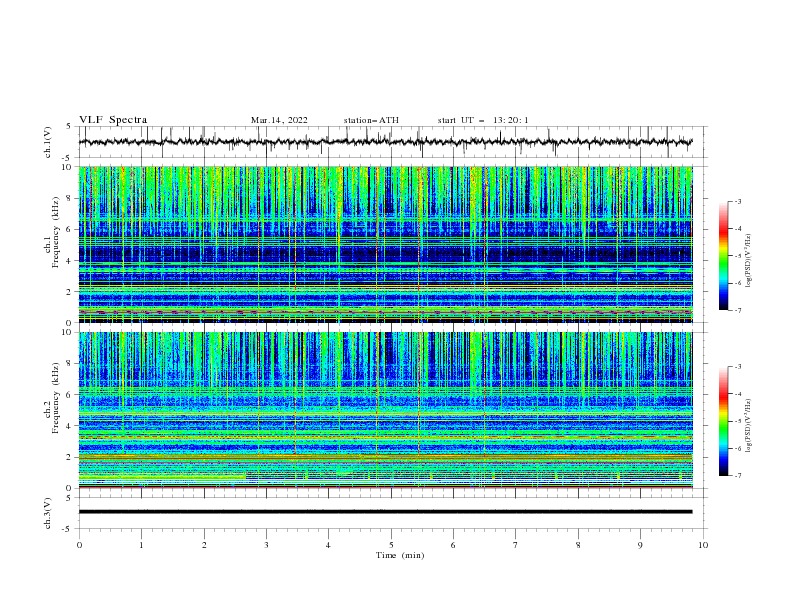This screenshot has height=612, width=792.
Task: Click time axis tick label "1"
Action: (x=141, y=545)
